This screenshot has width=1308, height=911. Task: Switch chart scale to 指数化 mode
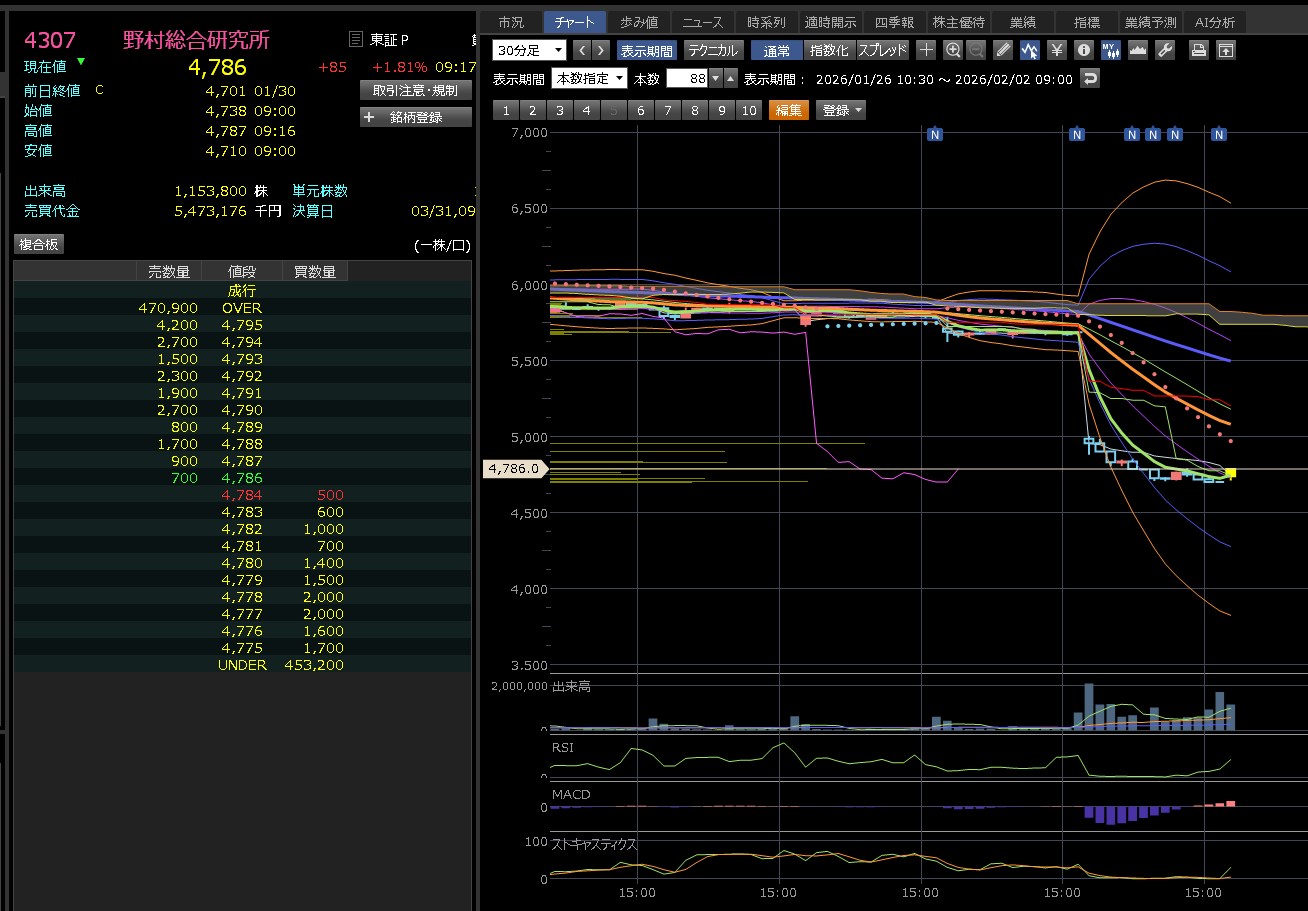[x=829, y=50]
